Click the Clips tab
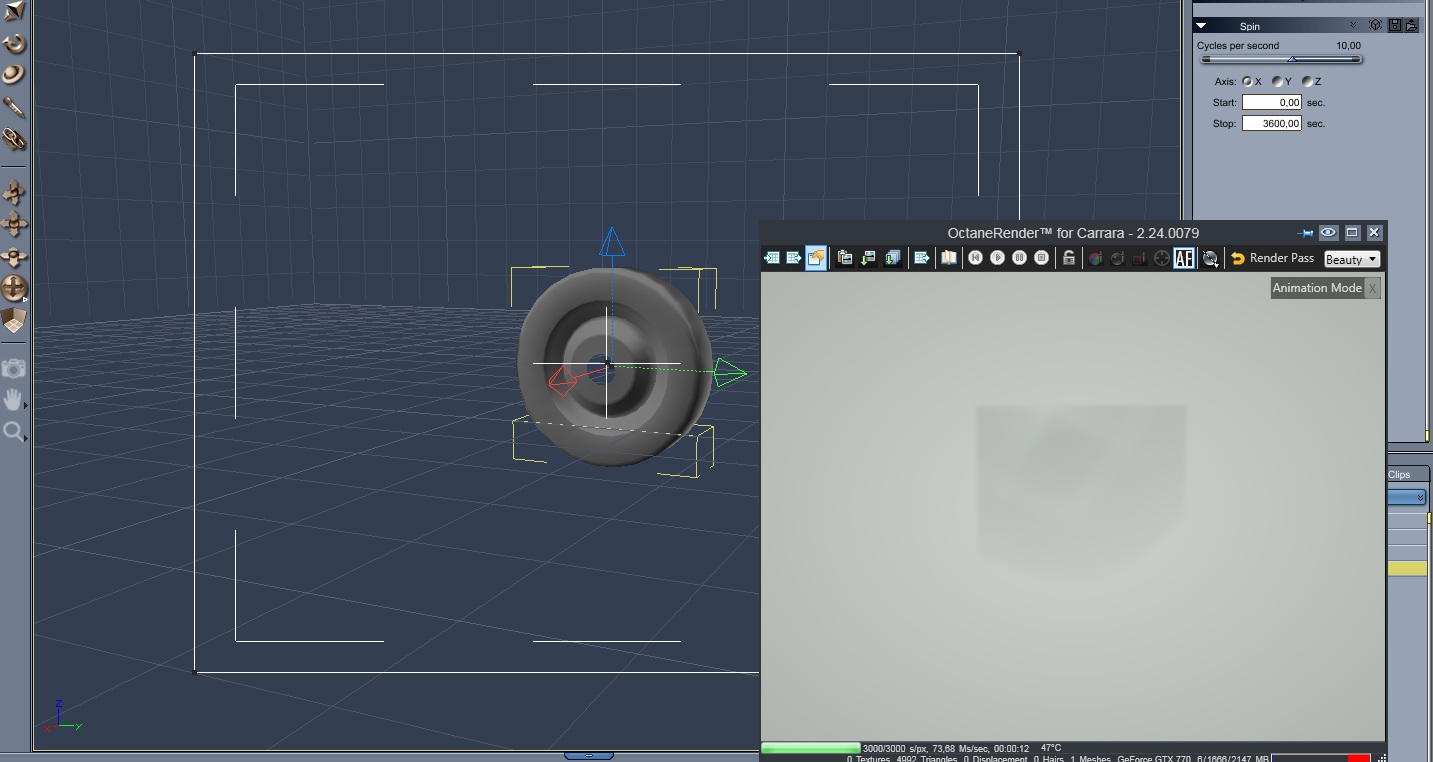1433x762 pixels. 1399,474
